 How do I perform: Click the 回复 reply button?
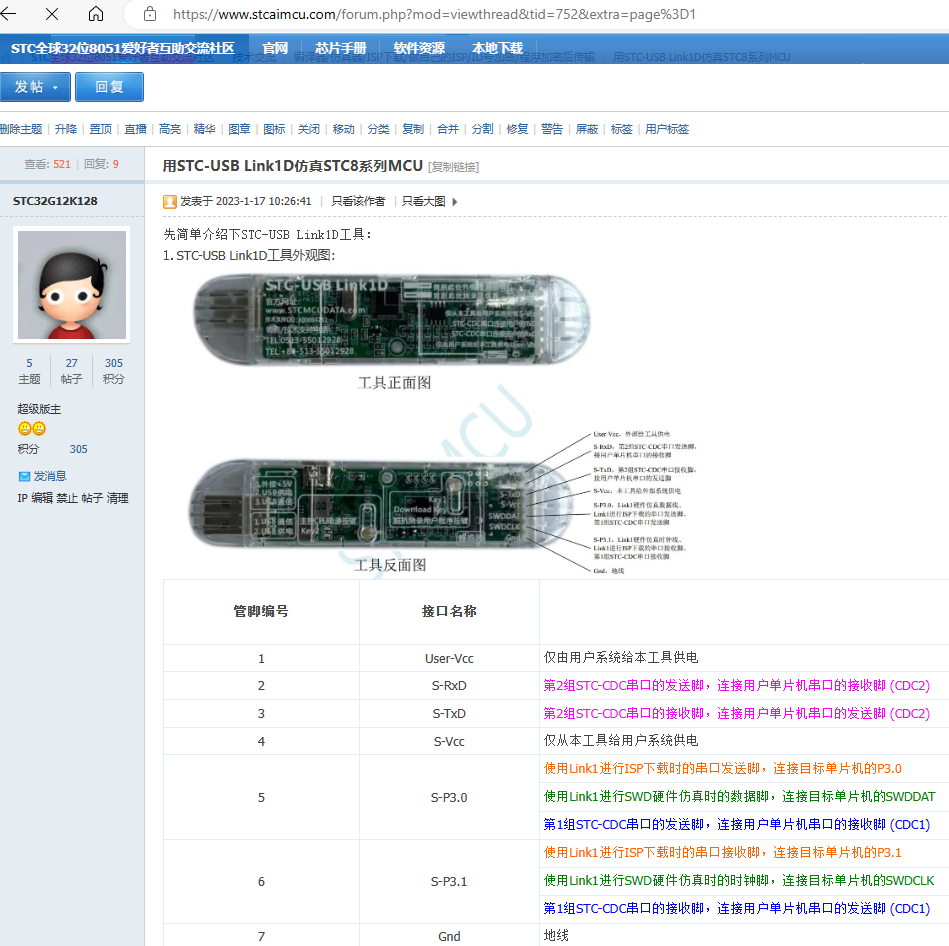point(110,87)
